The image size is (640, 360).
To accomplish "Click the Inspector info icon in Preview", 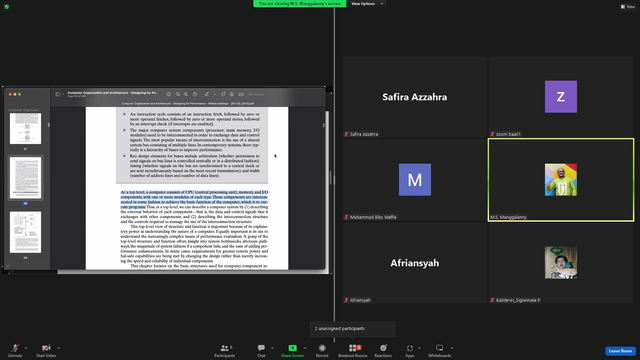I will click(x=168, y=94).
